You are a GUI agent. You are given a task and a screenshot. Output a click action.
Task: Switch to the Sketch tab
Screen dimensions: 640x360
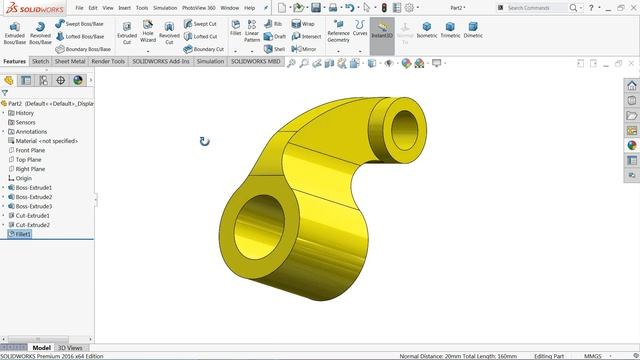click(x=40, y=61)
